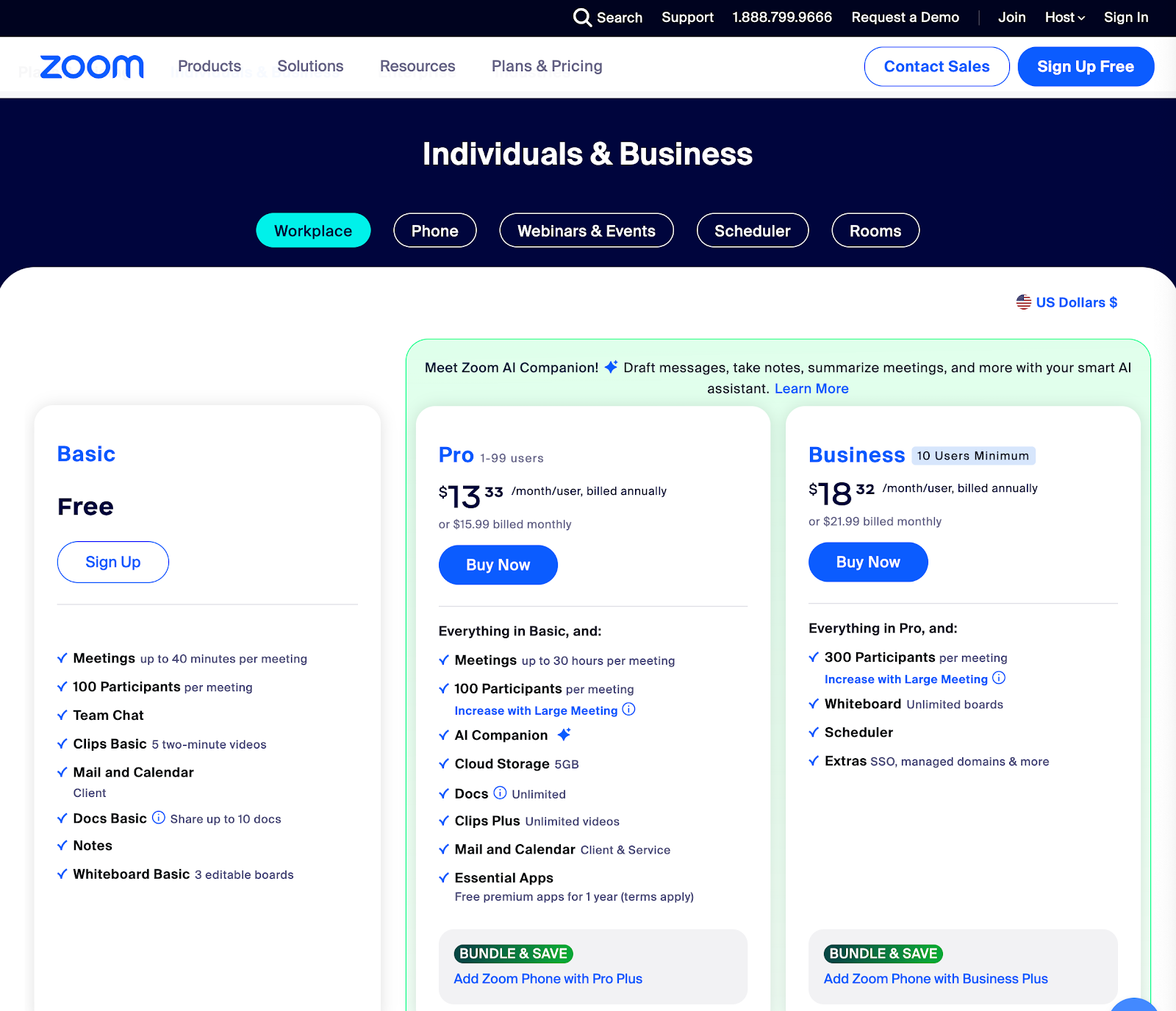Click the US flag currency icon
Viewport: 1176px width, 1011px height.
[1023, 302]
